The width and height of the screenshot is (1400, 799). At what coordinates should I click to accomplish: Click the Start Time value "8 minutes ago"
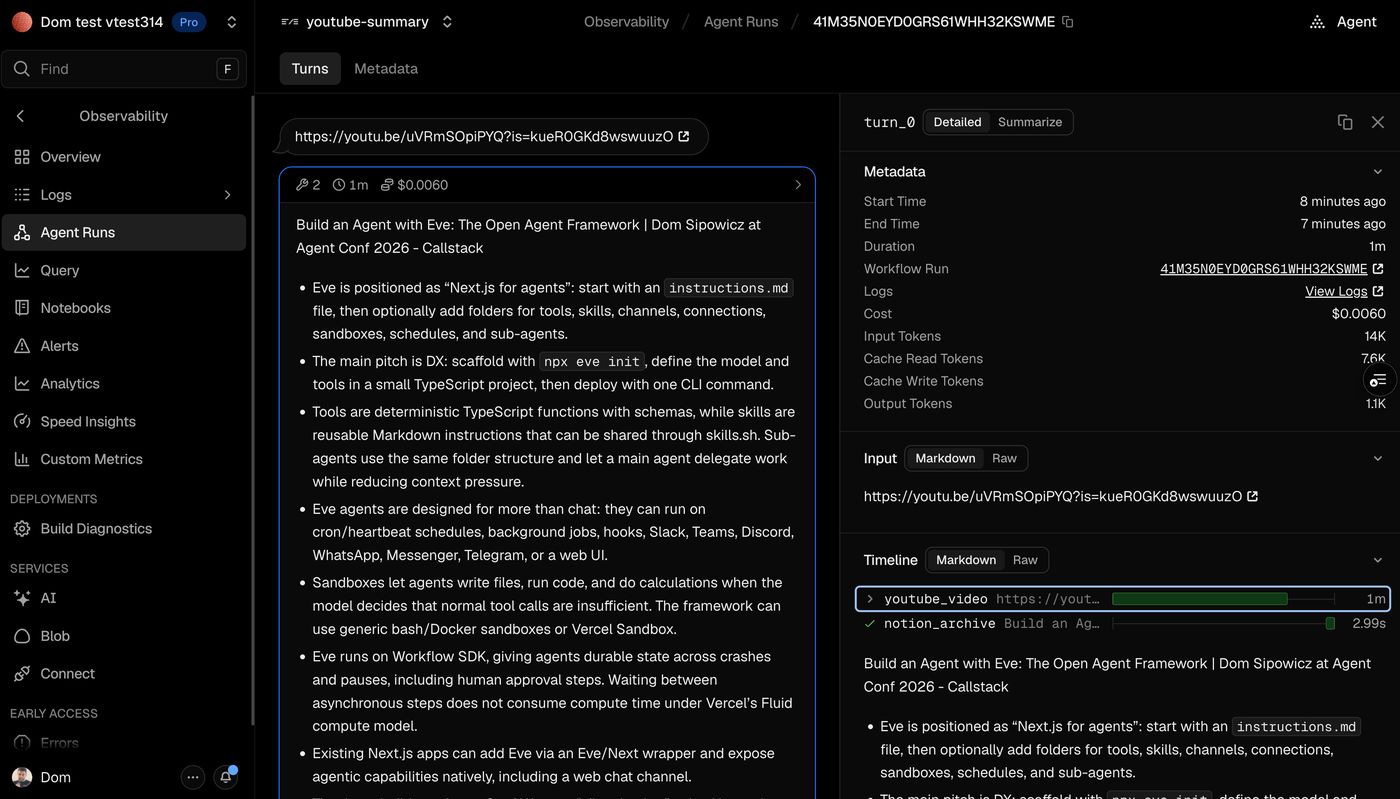(1343, 202)
